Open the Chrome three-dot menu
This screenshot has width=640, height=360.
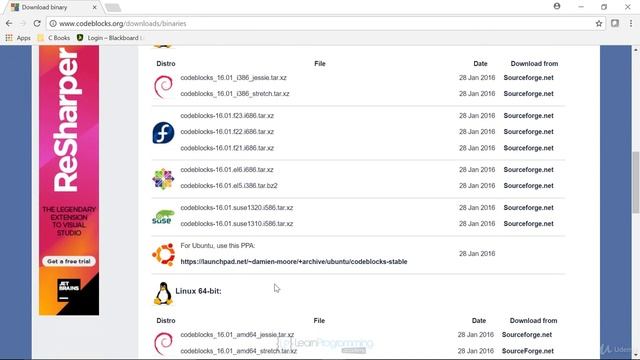(631, 24)
